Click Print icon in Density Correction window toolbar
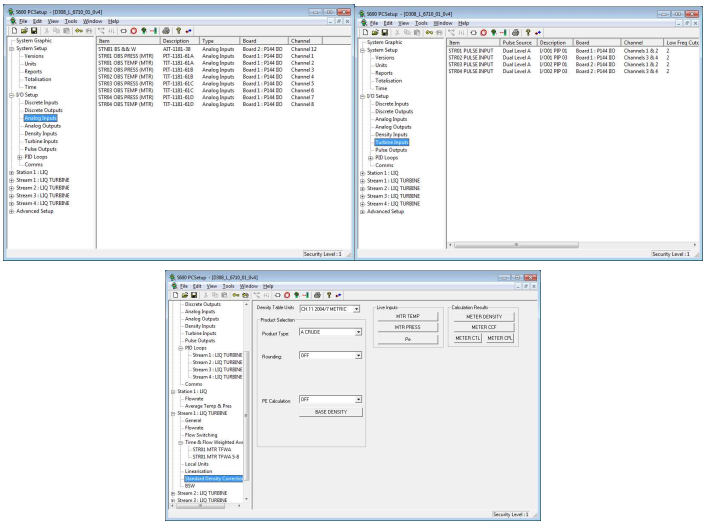The height and width of the screenshot is (524, 706). coord(317,295)
